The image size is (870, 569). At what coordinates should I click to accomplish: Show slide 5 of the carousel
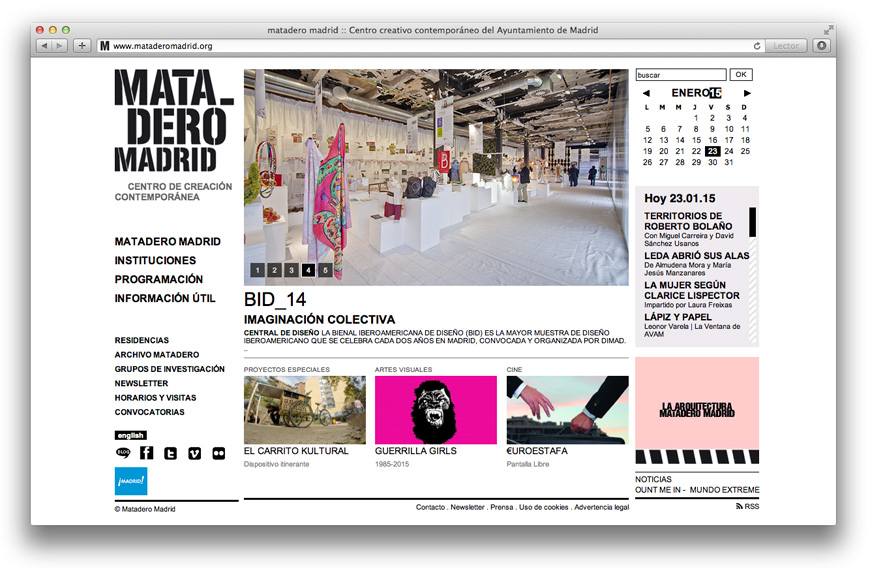pyautogui.click(x=325, y=270)
